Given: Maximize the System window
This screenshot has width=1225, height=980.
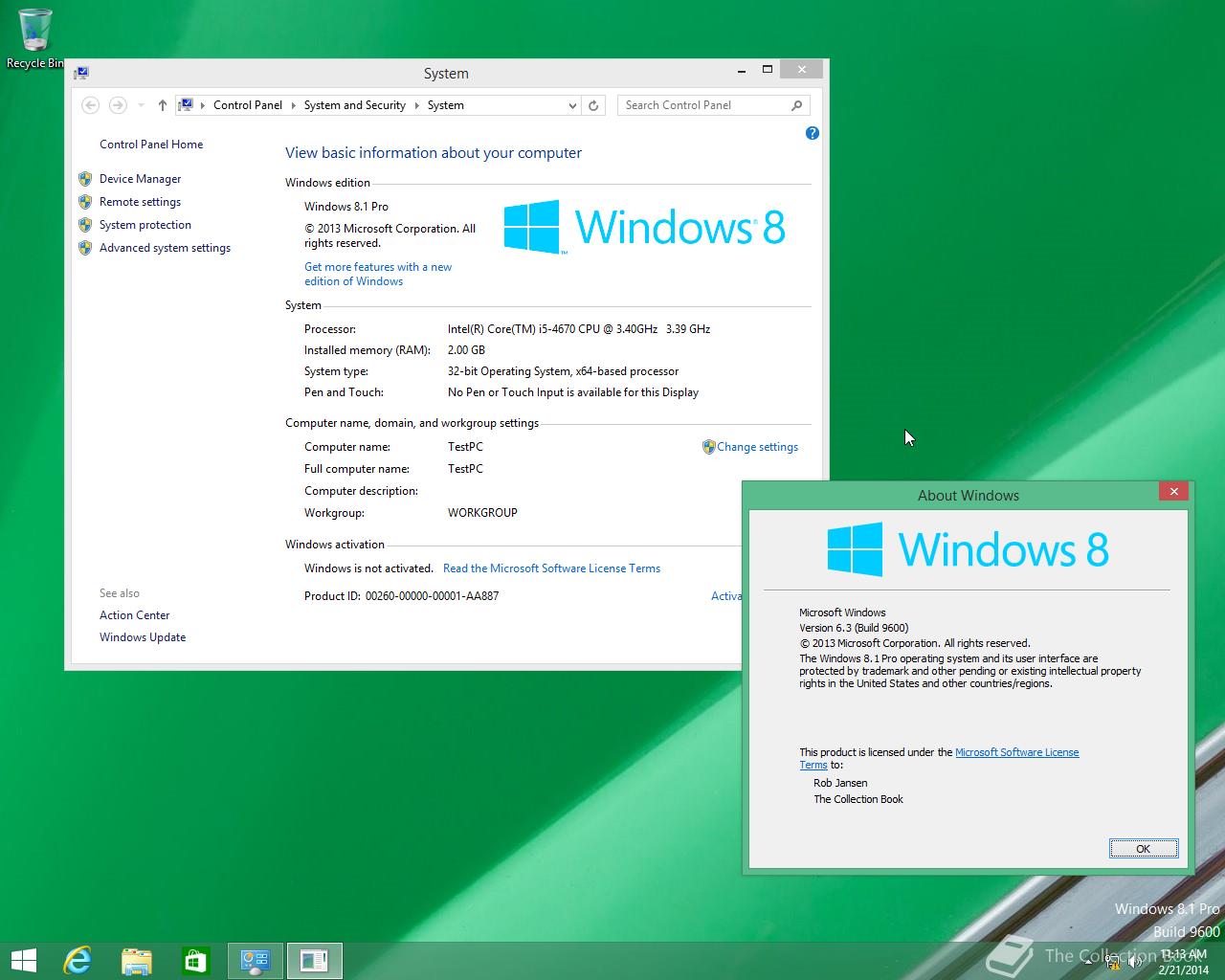Looking at the screenshot, I should (x=767, y=70).
